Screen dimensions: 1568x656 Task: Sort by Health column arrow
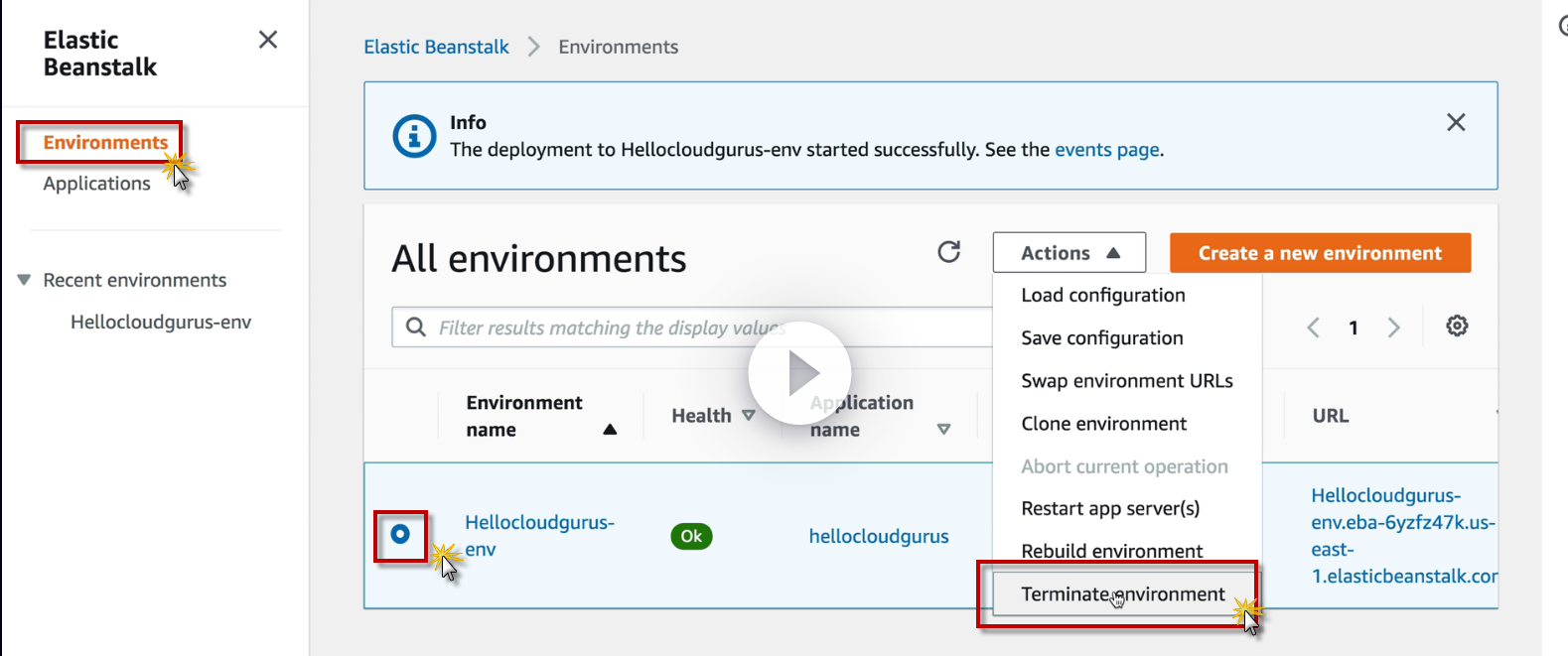point(749,416)
